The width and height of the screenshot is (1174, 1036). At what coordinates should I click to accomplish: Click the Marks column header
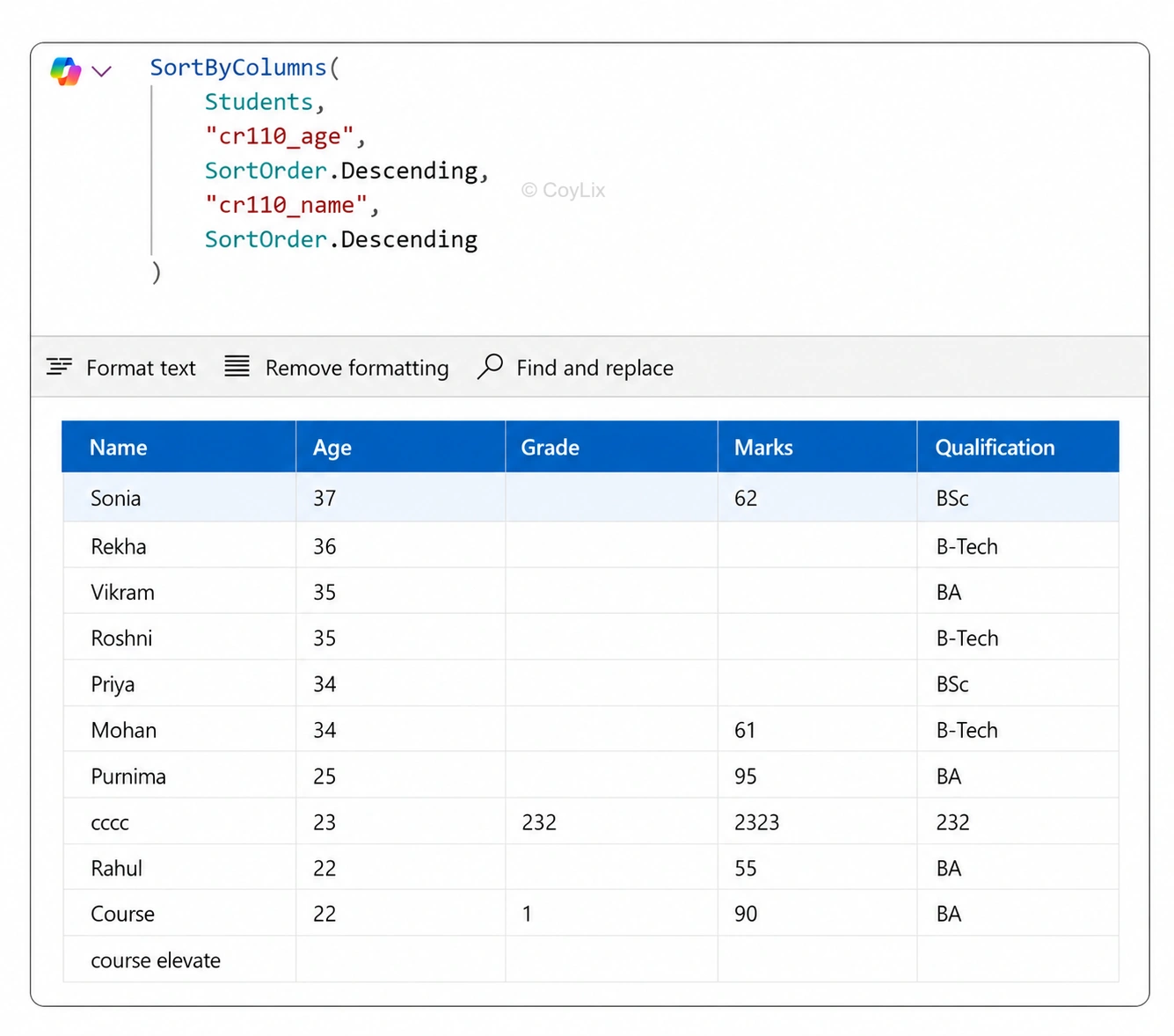818,447
